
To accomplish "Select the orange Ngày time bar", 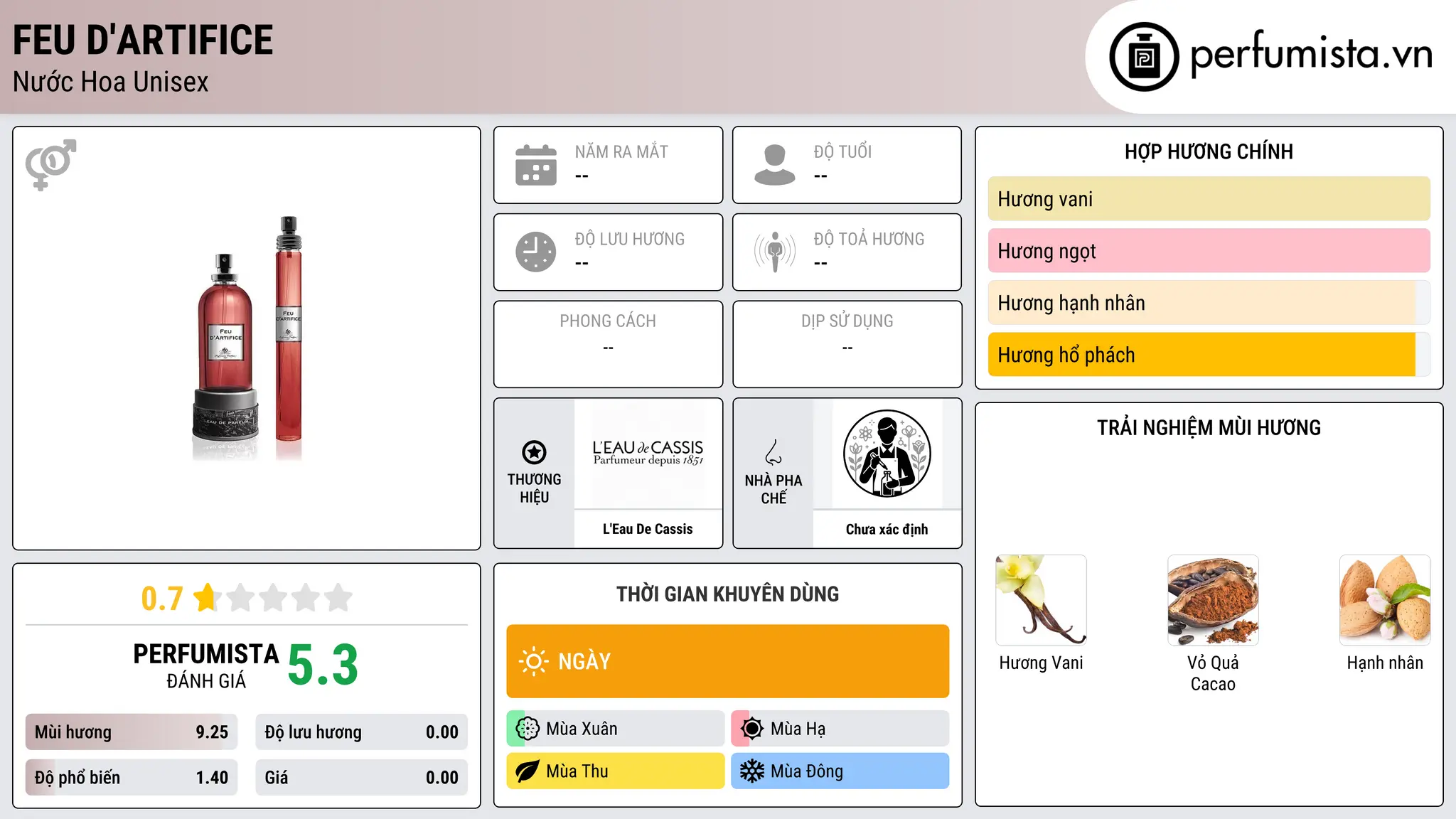I will (728, 661).
